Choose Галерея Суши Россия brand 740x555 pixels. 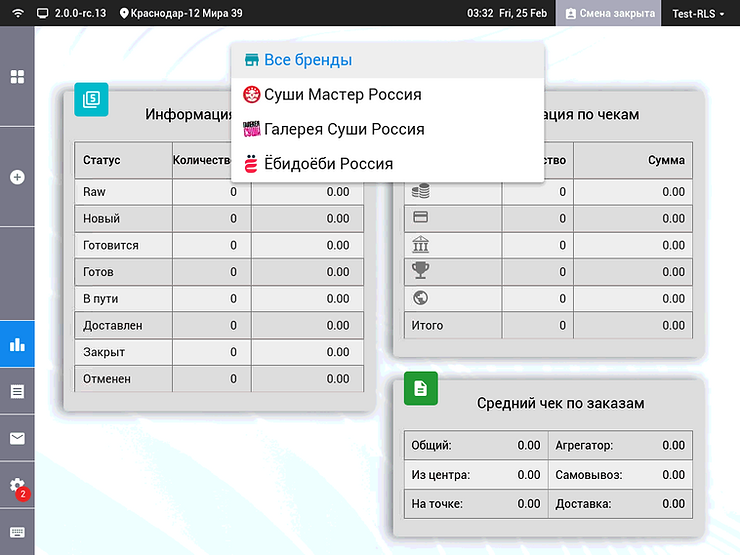[x=387, y=129]
